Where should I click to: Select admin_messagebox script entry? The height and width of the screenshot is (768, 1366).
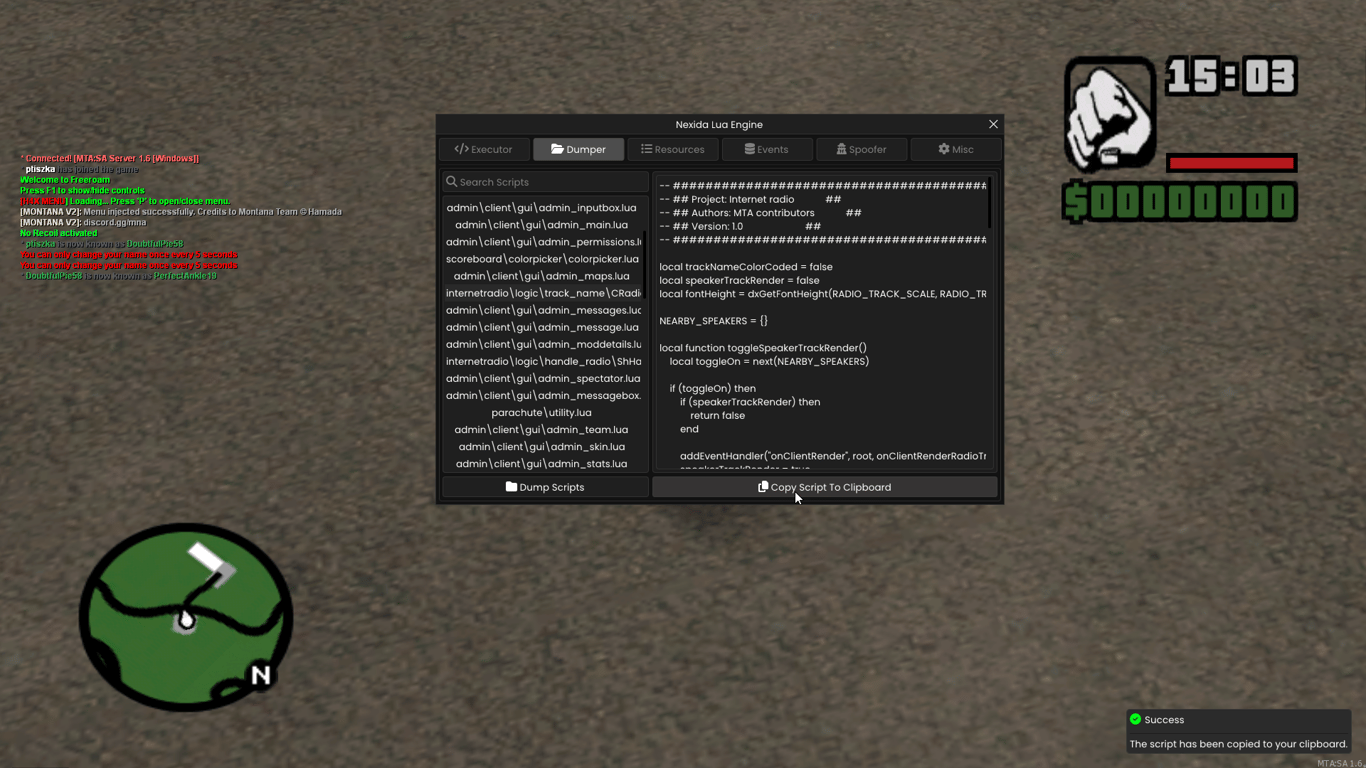pos(542,395)
